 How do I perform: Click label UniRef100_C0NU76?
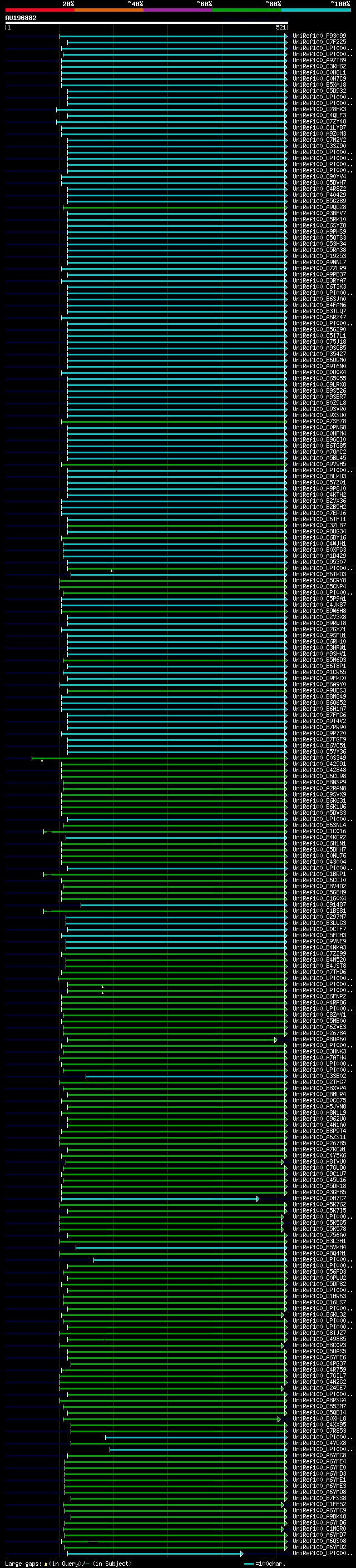pyautogui.click(x=319, y=856)
